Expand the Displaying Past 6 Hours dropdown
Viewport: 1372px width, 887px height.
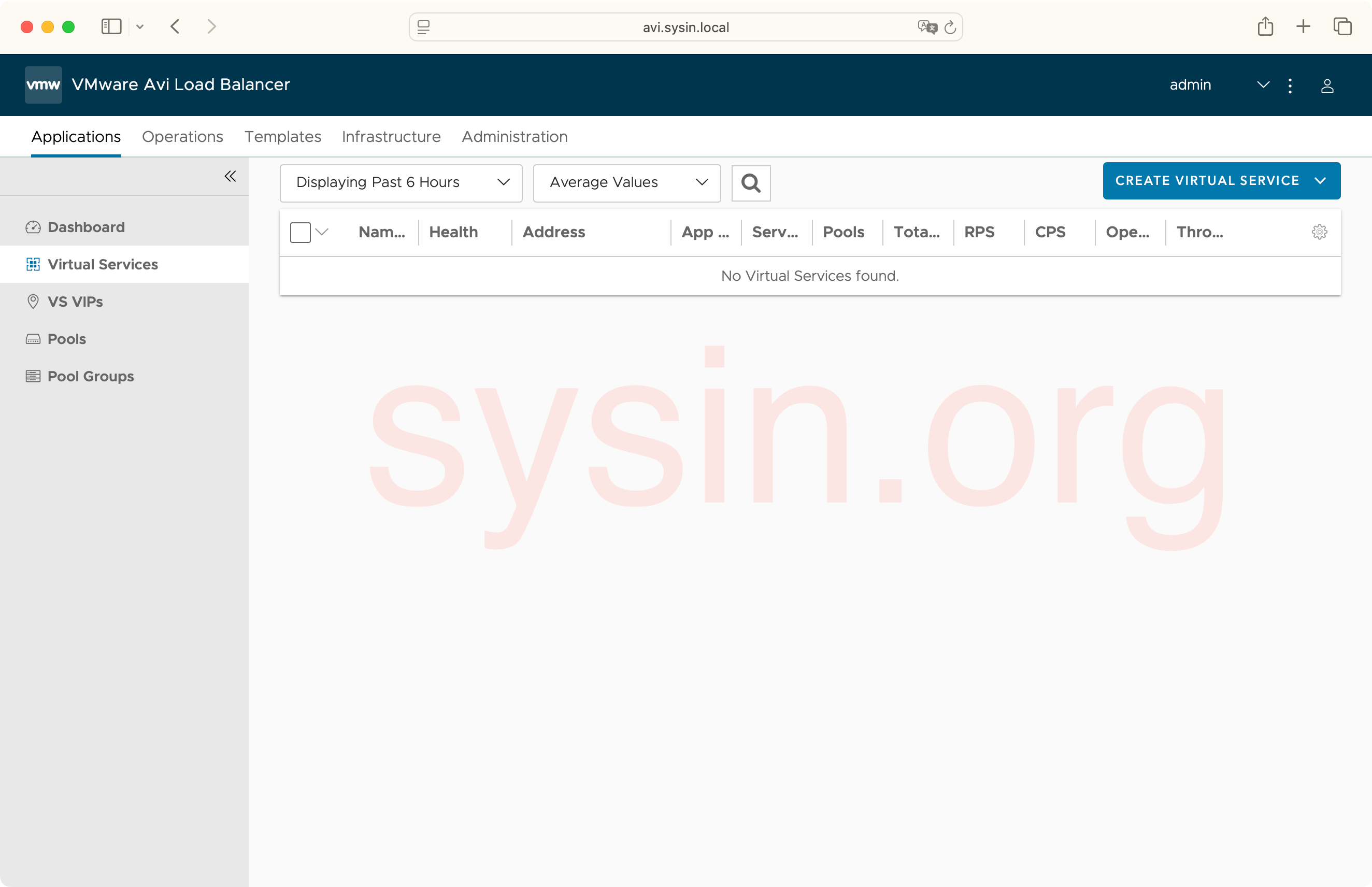point(401,182)
